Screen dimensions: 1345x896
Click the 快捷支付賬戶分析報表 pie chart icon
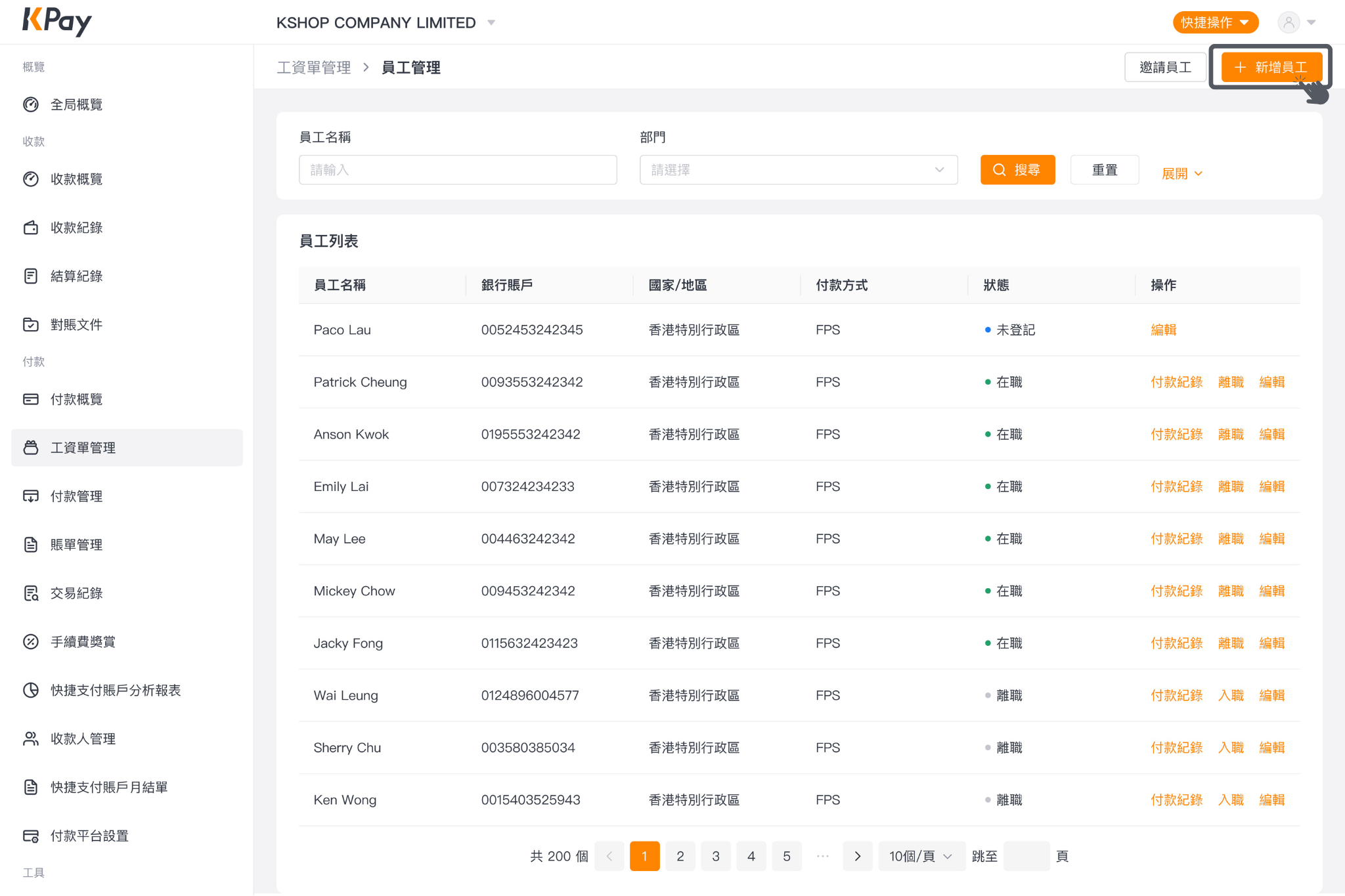(x=31, y=690)
